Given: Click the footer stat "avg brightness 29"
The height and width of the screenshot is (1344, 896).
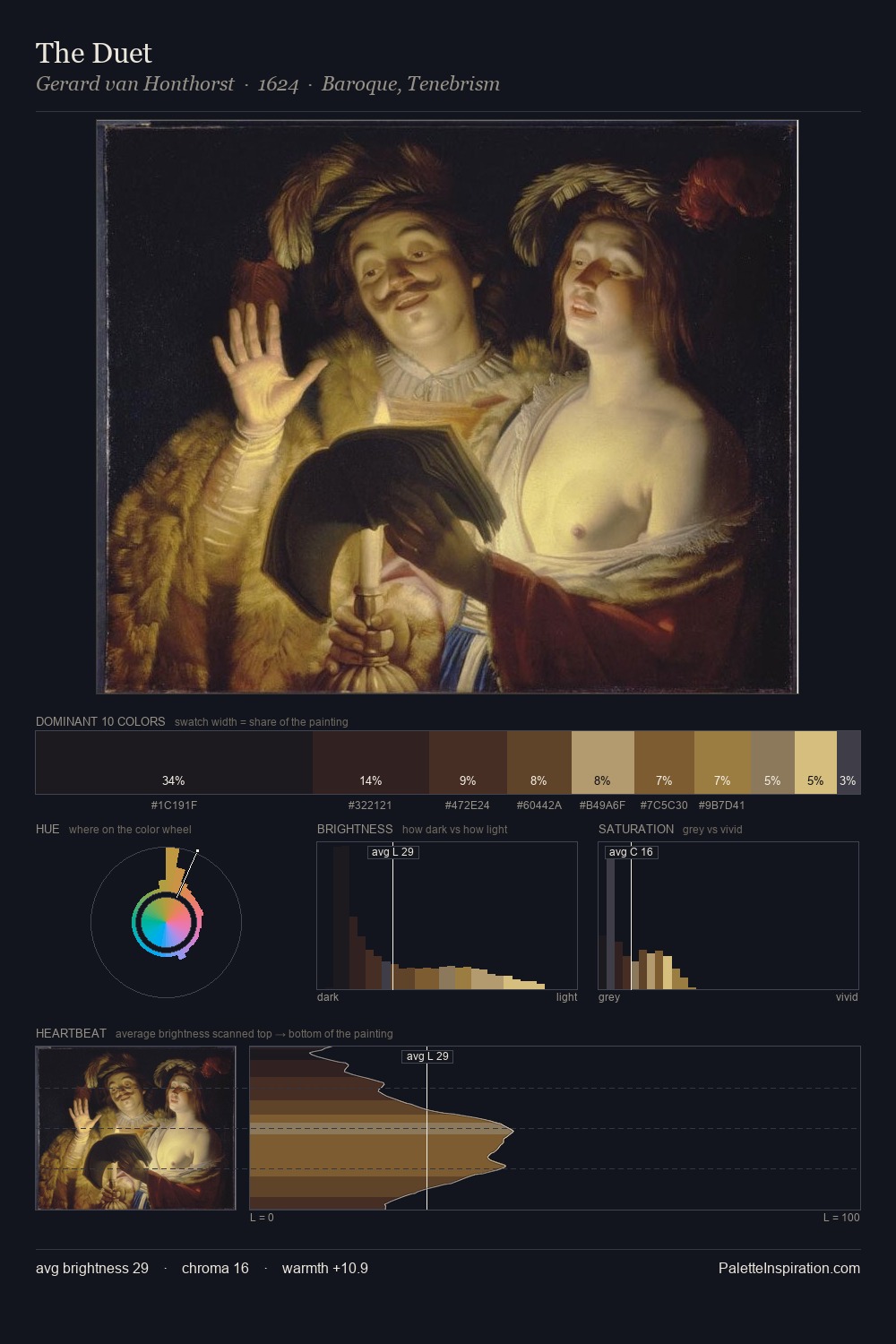Looking at the screenshot, I should tap(92, 1268).
